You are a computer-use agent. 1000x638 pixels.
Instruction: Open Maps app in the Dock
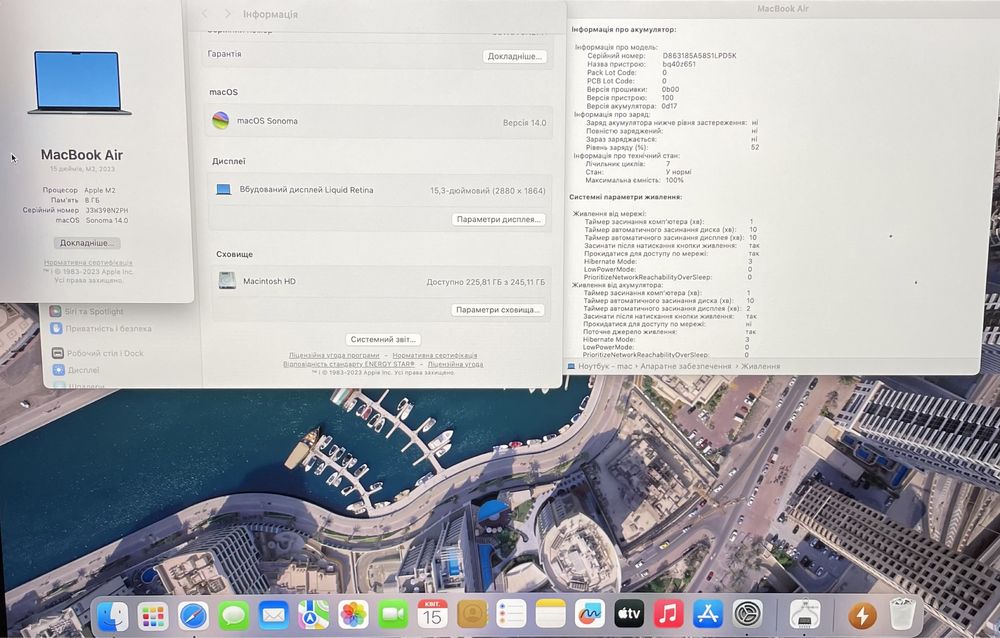tap(313, 616)
